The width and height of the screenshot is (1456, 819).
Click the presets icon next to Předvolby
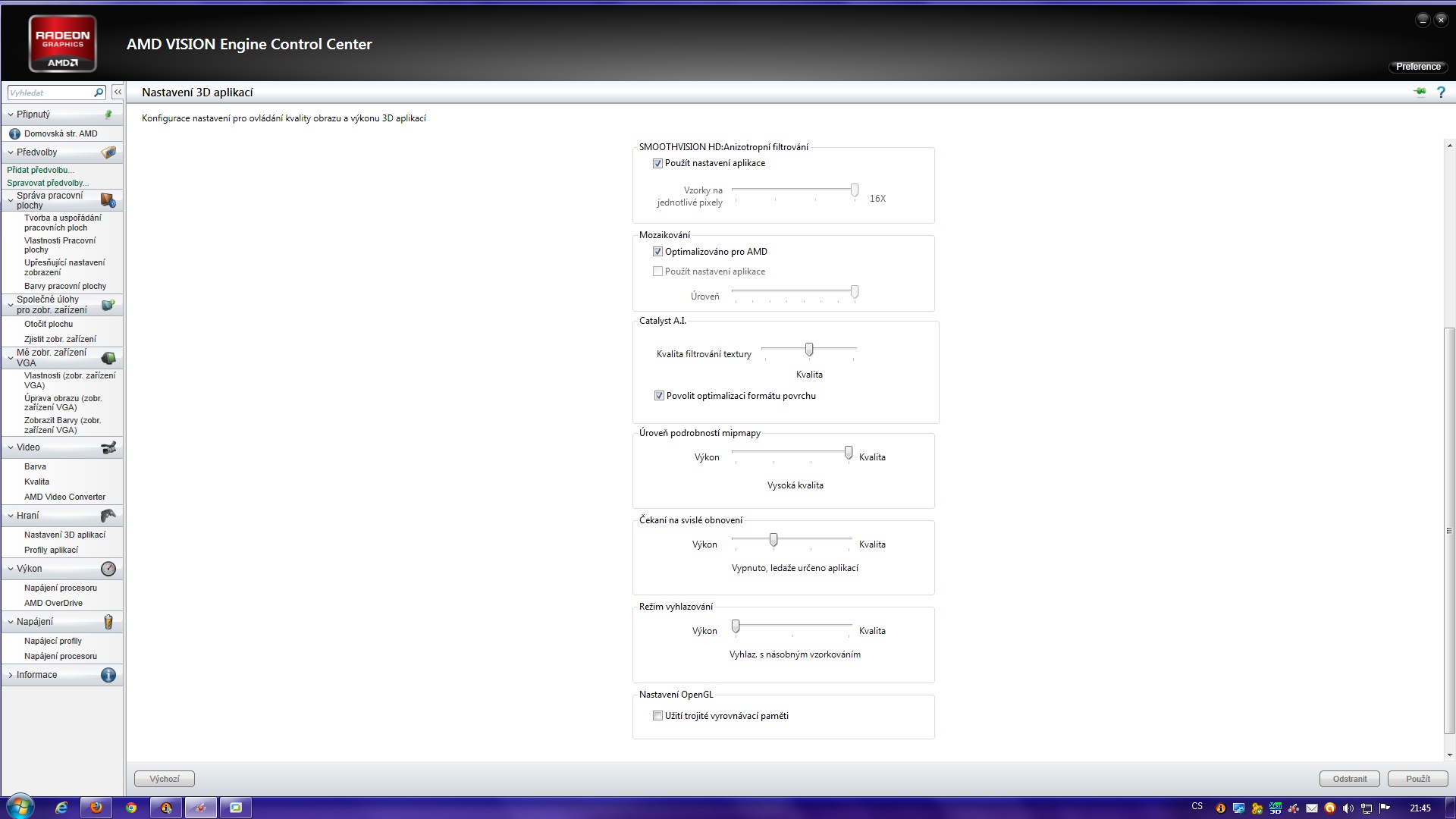tap(108, 152)
